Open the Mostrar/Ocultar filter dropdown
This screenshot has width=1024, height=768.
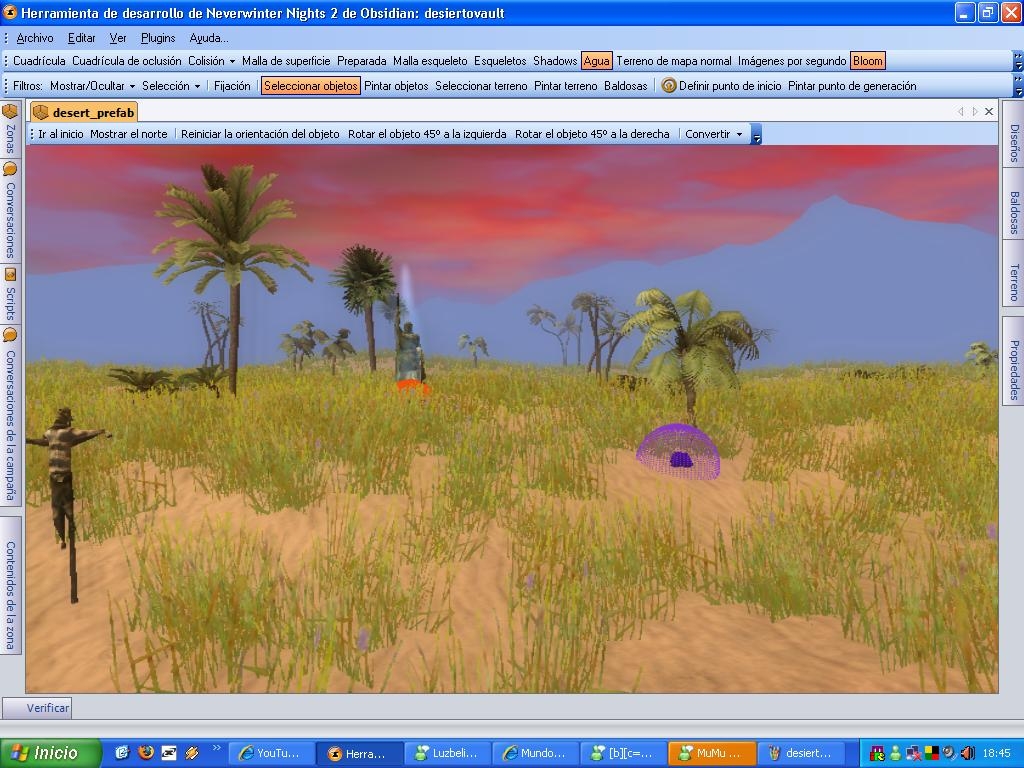[x=92, y=86]
